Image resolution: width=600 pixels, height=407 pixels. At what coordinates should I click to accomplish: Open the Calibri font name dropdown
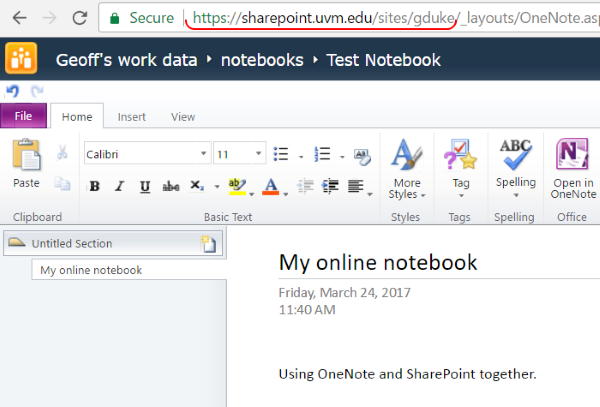coord(204,153)
